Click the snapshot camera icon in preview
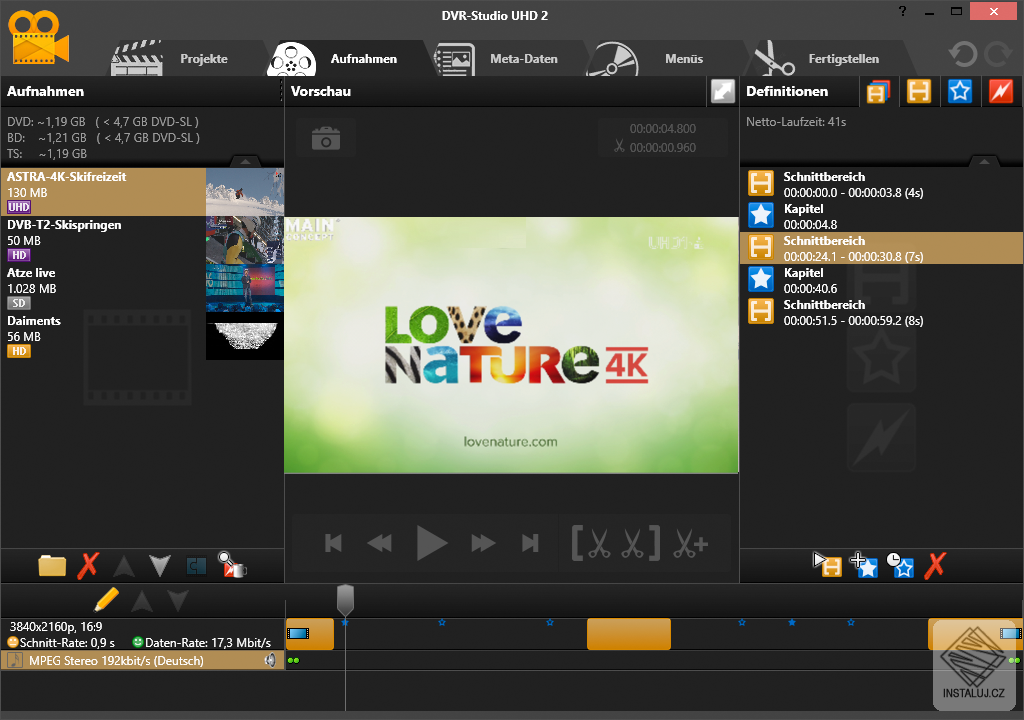The width and height of the screenshot is (1024, 720). point(325,140)
